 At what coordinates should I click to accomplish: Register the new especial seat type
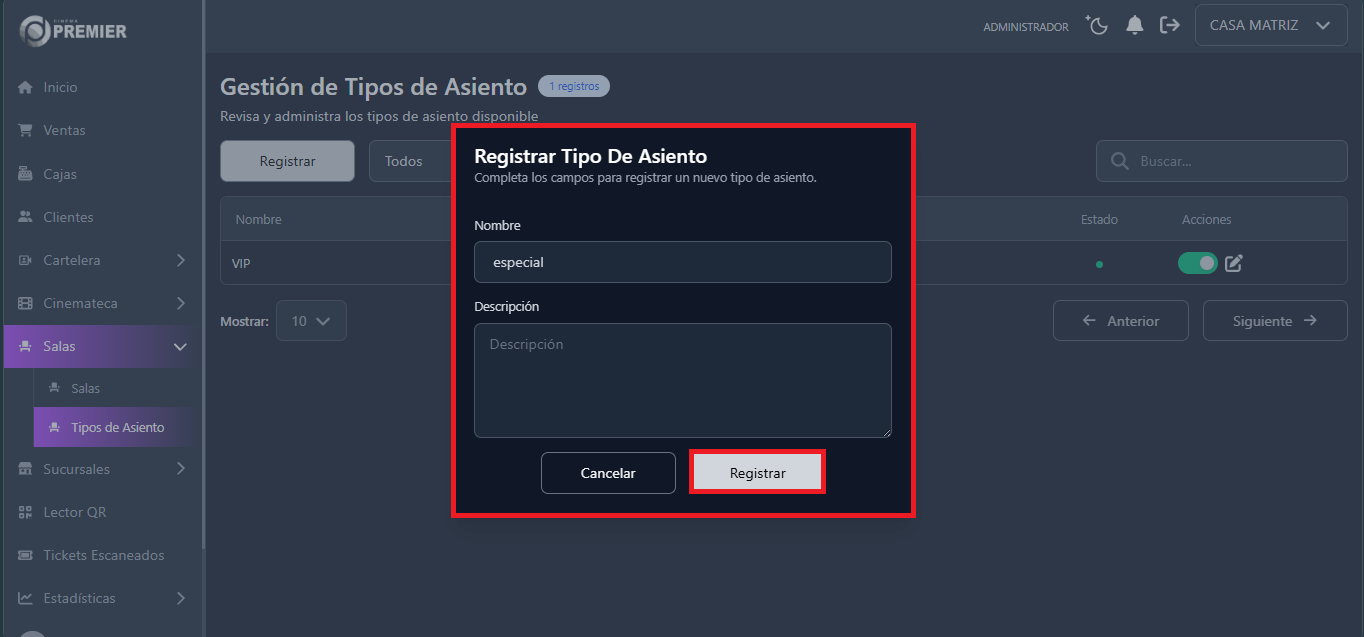757,471
